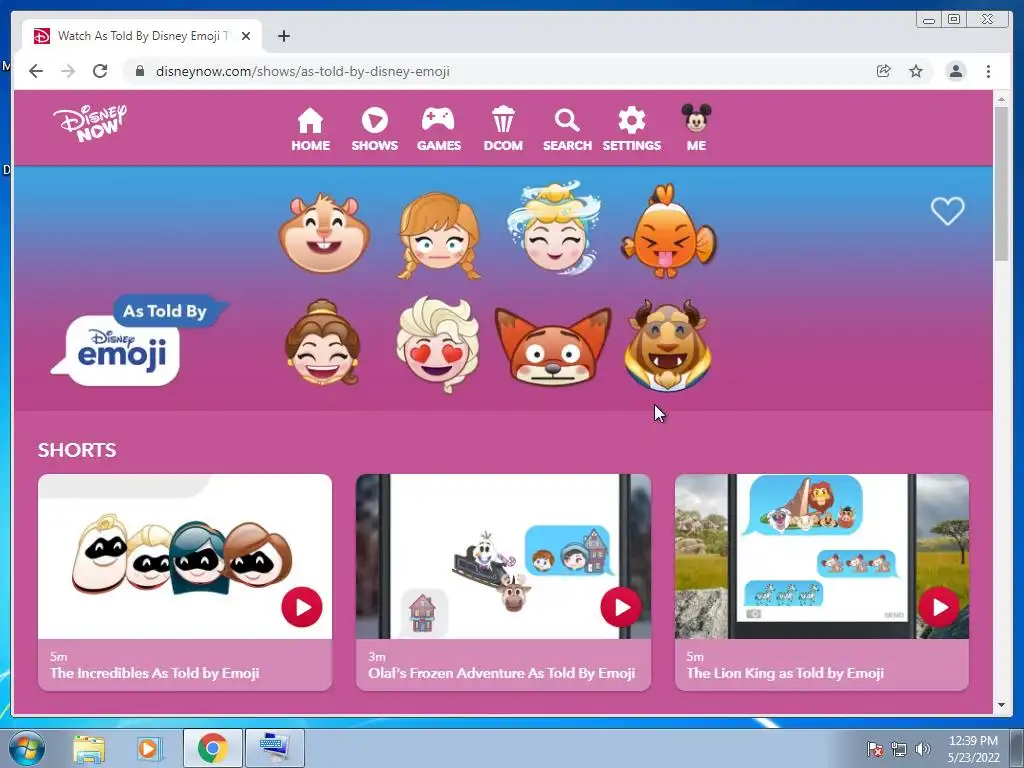This screenshot has height=768, width=1024.
Task: Open Settings gear in DisneyNOW nav
Action: click(632, 129)
